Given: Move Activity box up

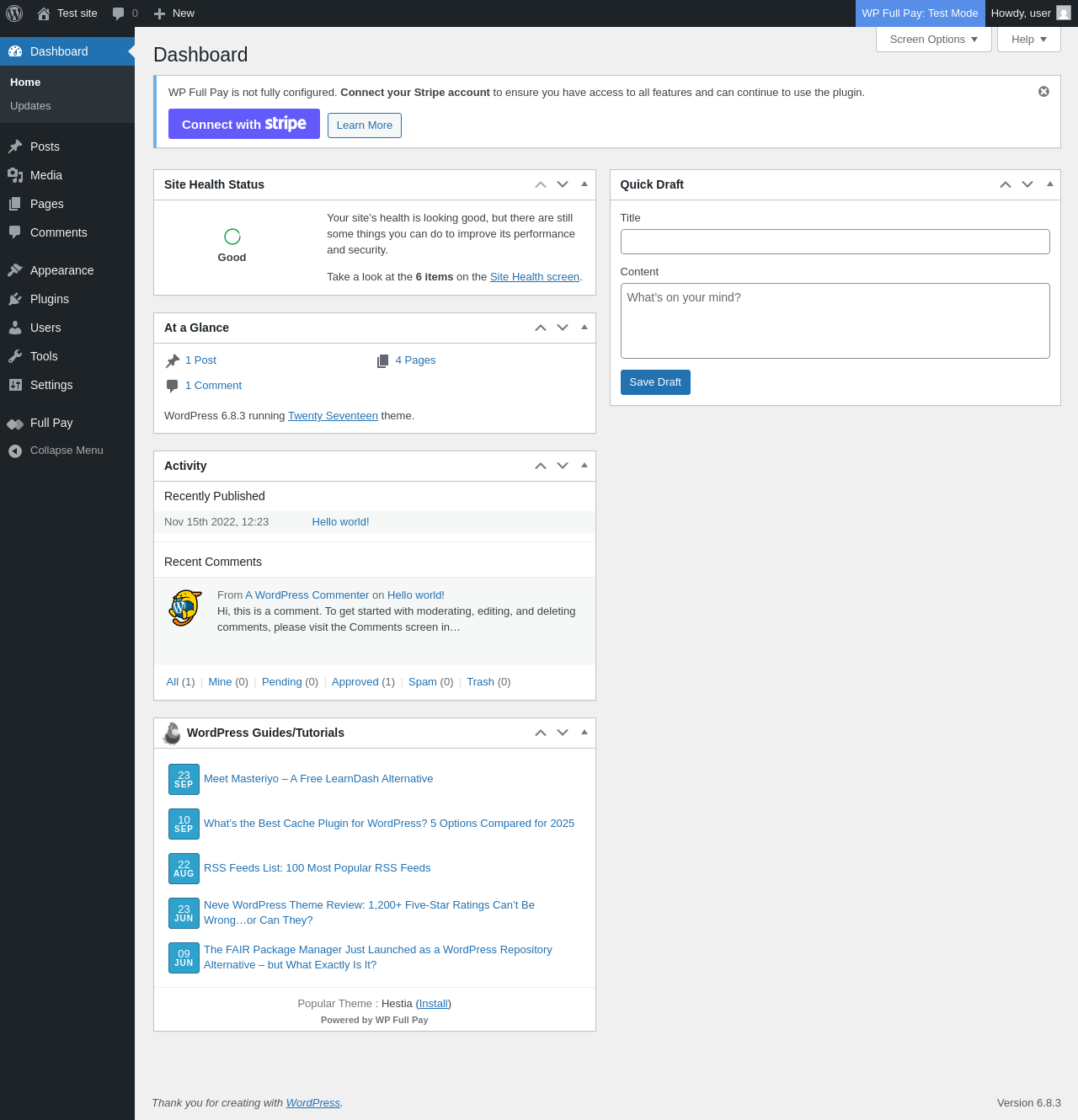Looking at the screenshot, I should tap(541, 466).
